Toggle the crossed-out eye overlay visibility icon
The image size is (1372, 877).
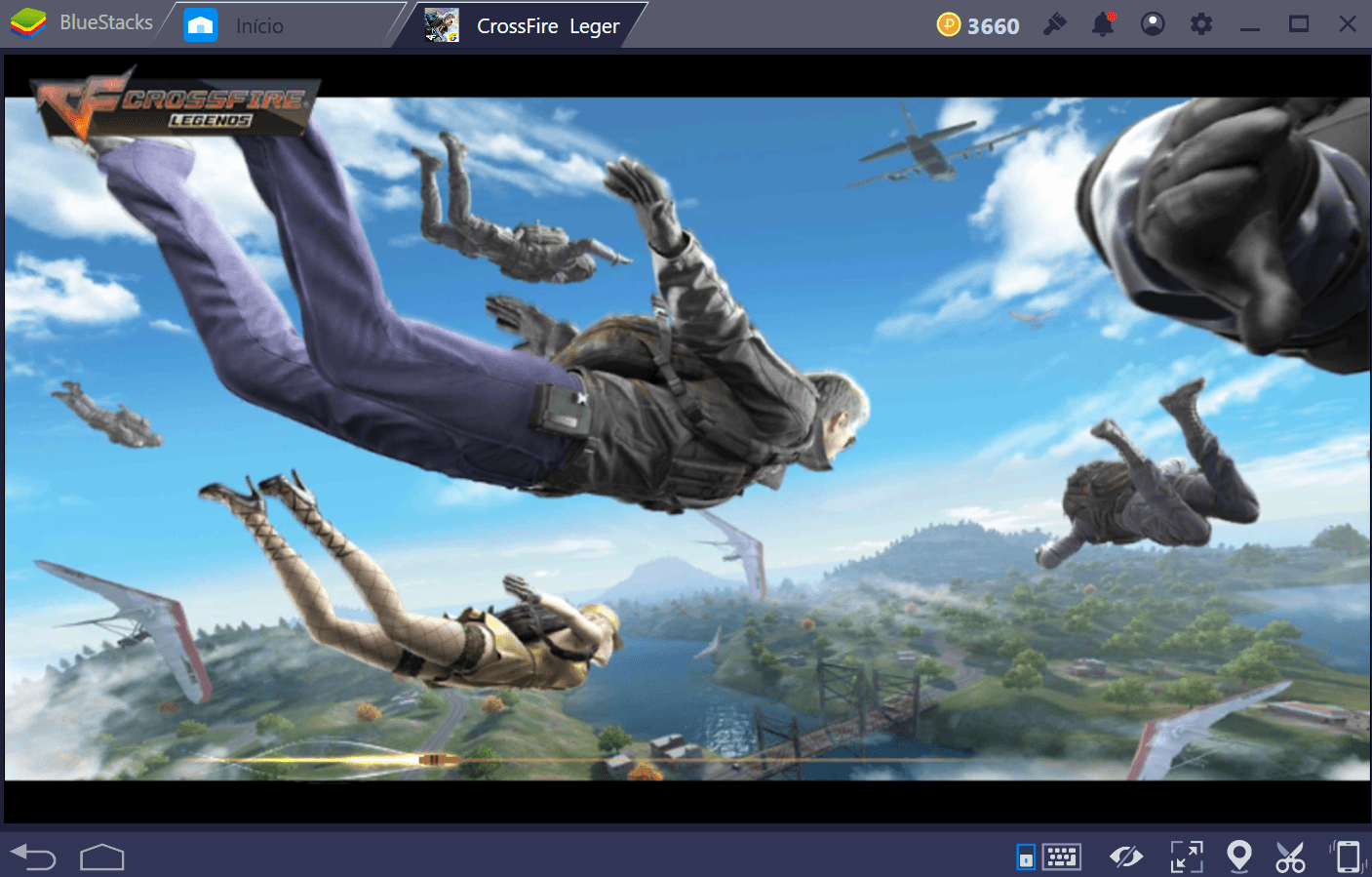(1126, 857)
